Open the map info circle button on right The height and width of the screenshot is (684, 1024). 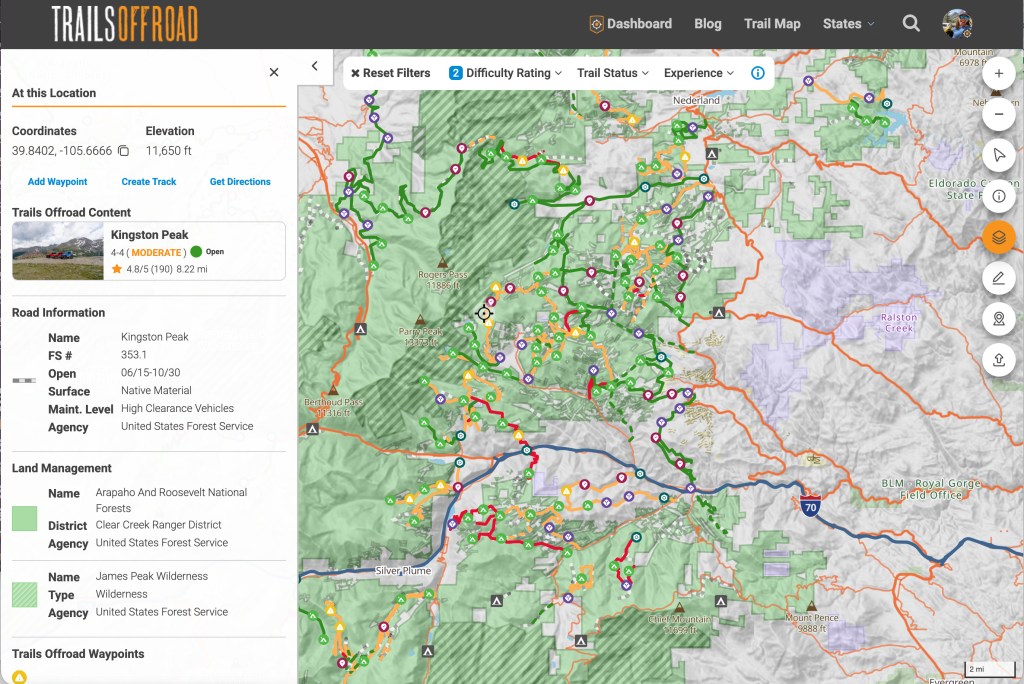[x=999, y=196]
